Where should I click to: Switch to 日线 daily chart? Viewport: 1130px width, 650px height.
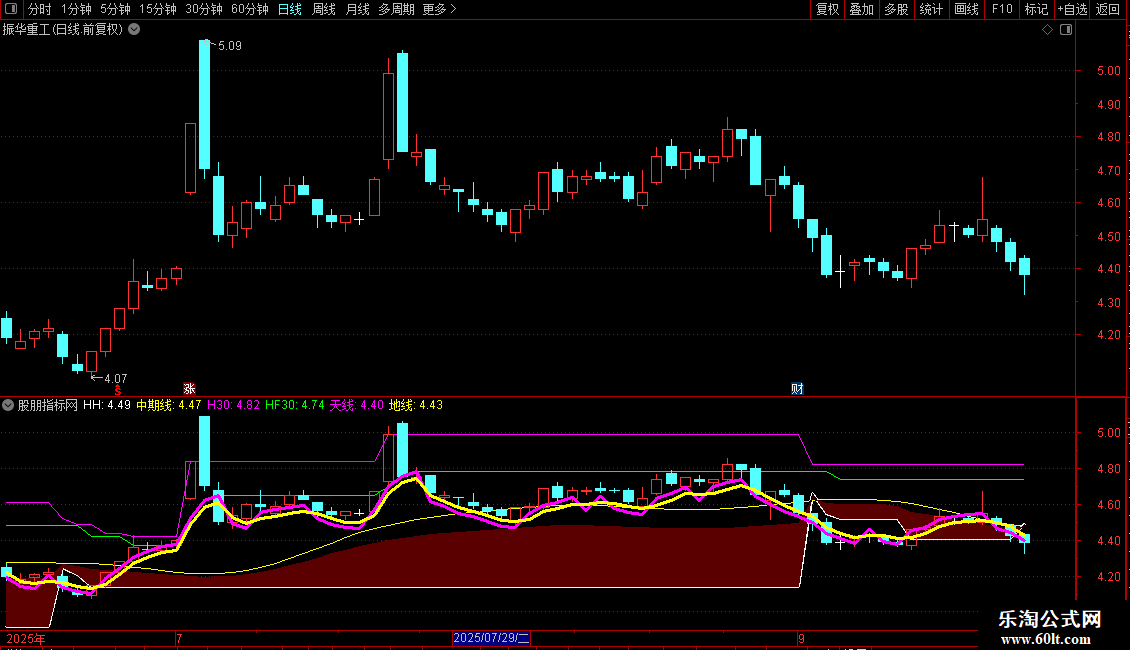(290, 9)
